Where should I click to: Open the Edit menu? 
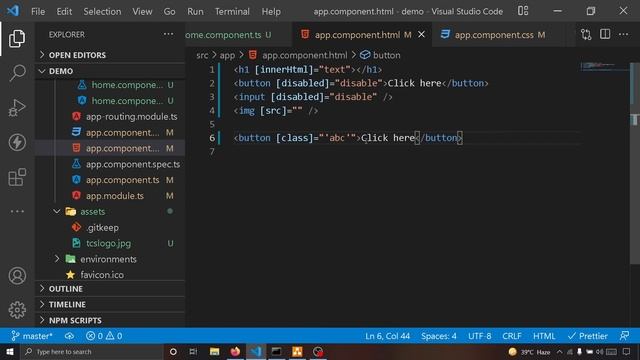[x=64, y=11]
